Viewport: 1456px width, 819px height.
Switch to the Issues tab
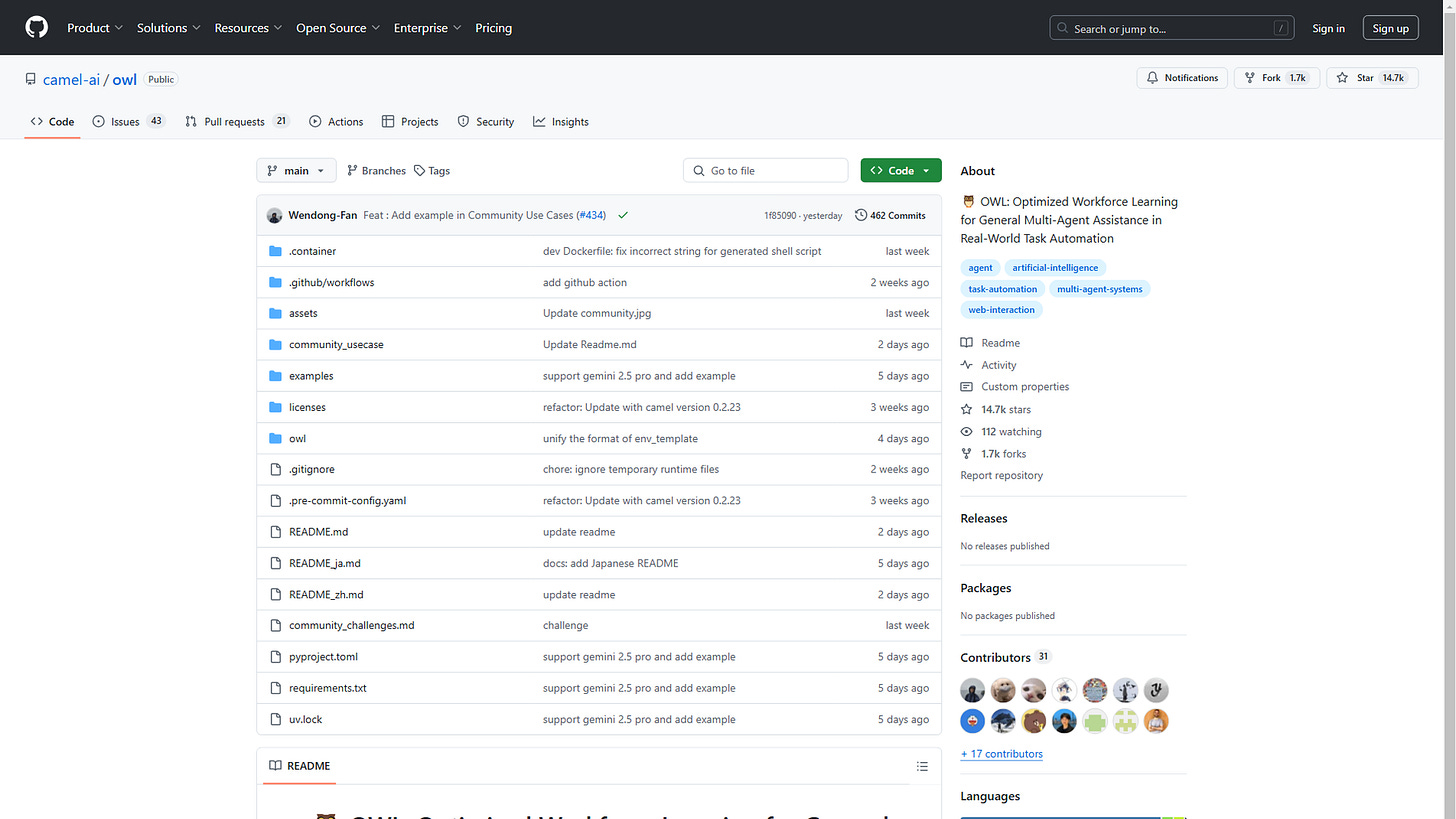(x=128, y=122)
